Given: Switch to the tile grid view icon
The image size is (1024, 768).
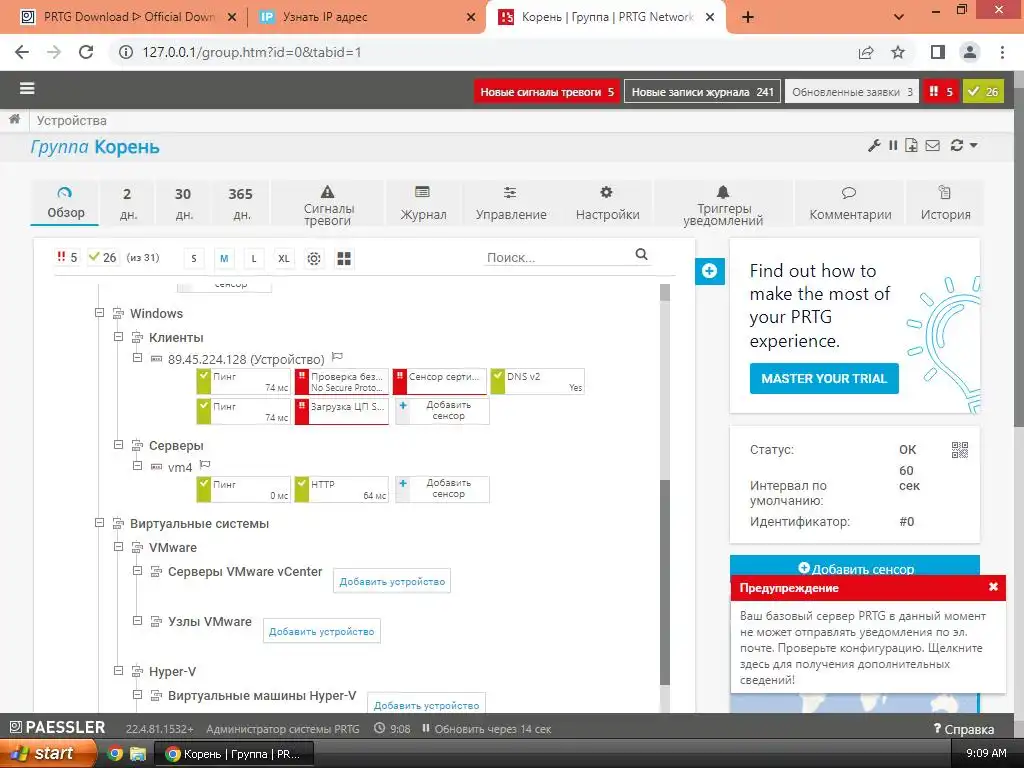Looking at the screenshot, I should 344,259.
